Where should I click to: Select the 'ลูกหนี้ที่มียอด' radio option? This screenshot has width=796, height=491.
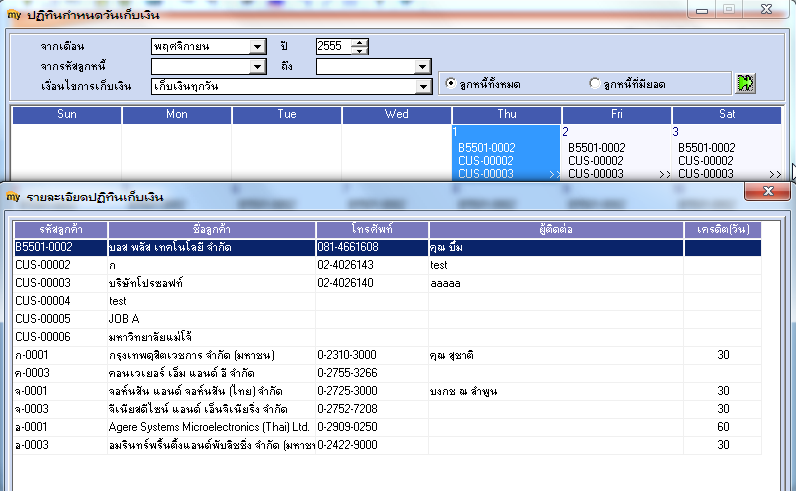tap(594, 83)
